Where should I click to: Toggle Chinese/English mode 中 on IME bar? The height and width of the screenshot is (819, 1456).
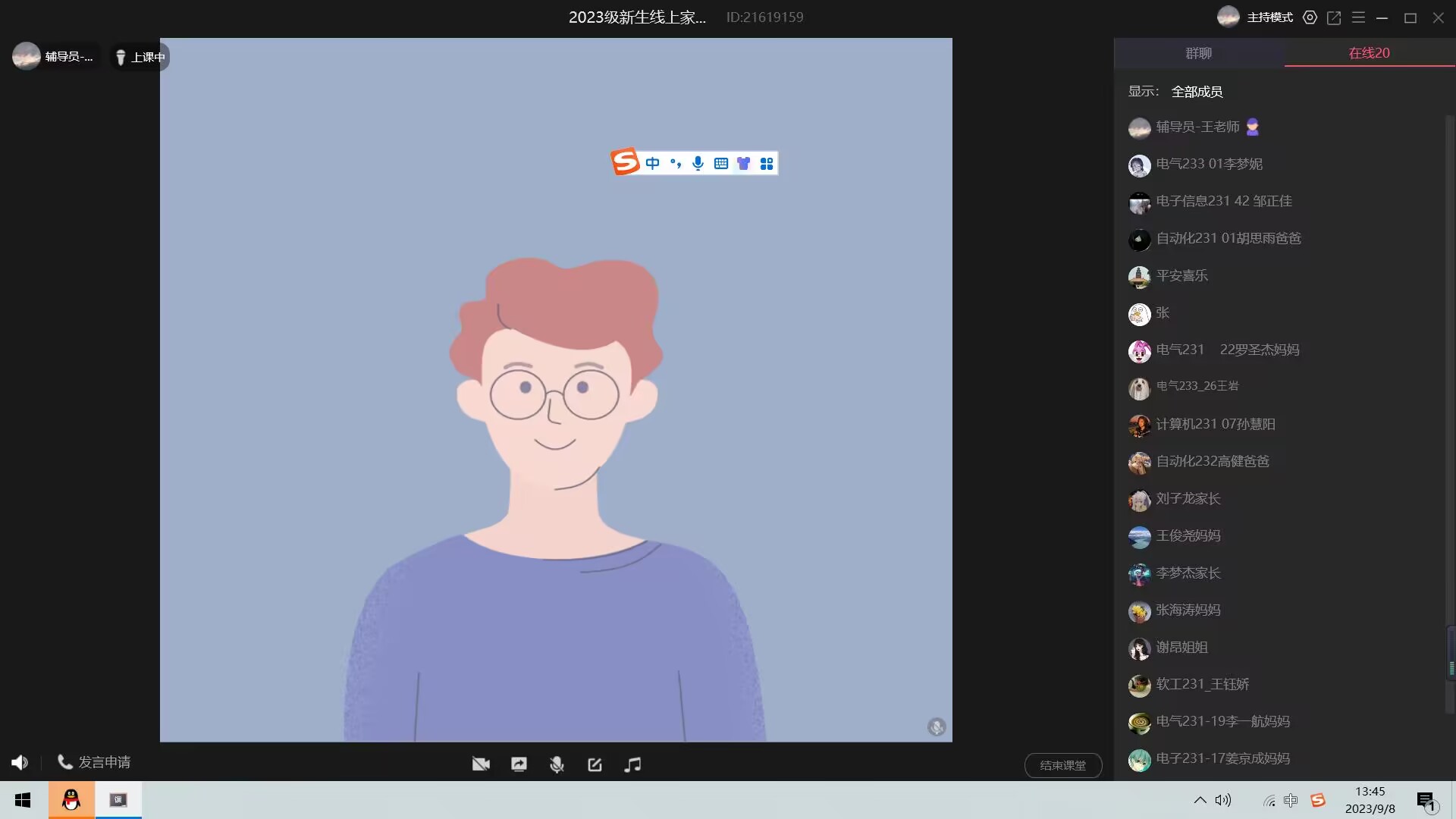(x=652, y=163)
